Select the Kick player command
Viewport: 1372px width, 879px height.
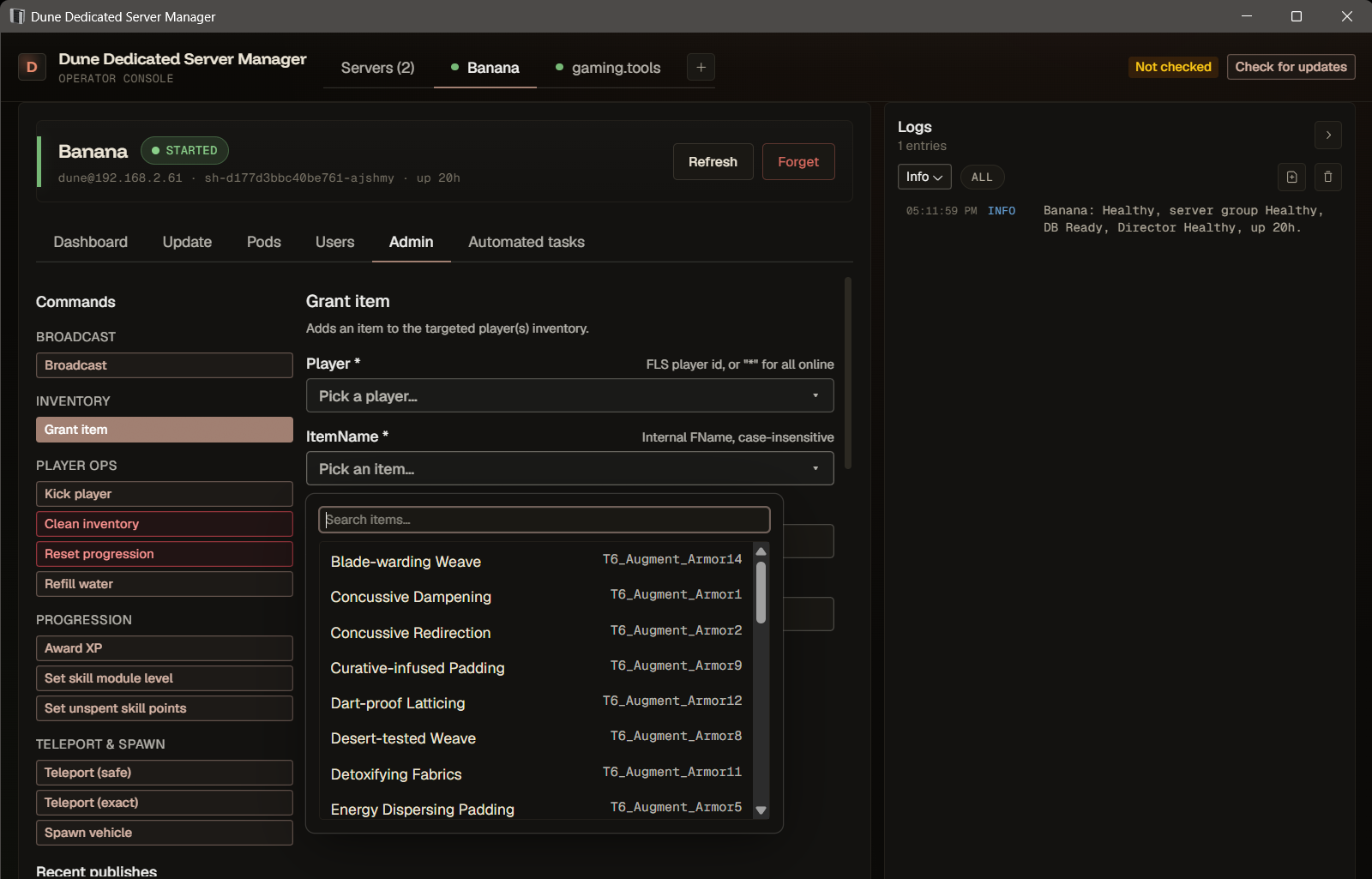[165, 494]
